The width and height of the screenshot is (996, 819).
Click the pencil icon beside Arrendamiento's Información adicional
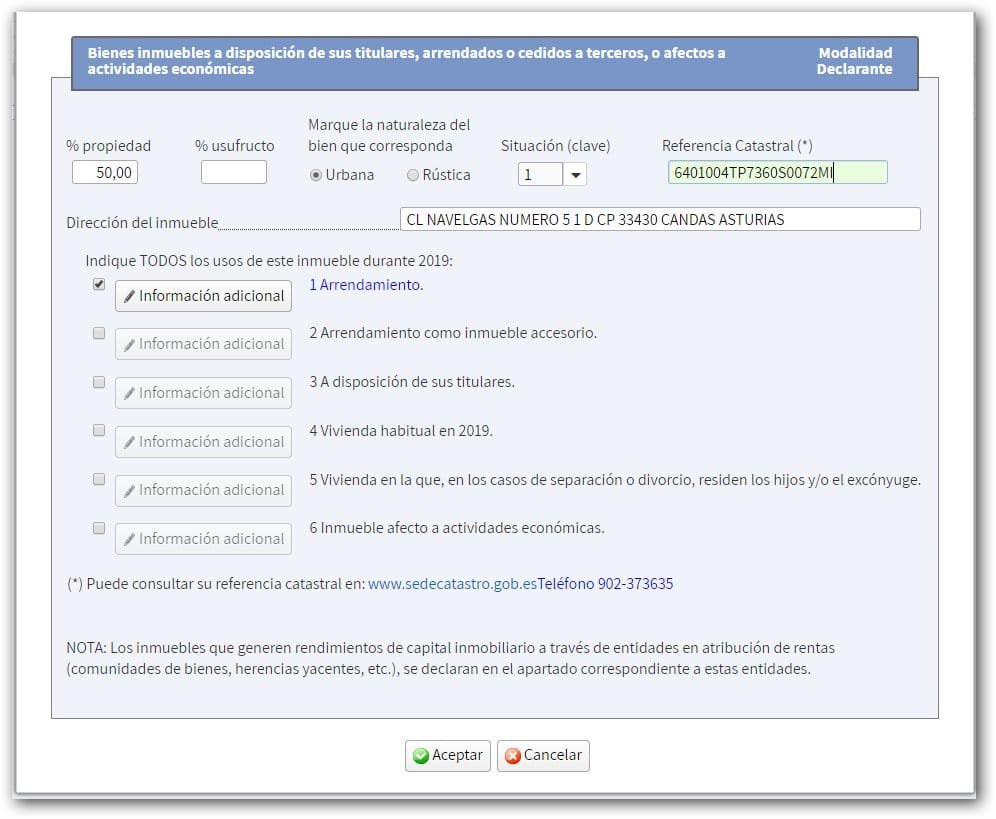(130, 296)
